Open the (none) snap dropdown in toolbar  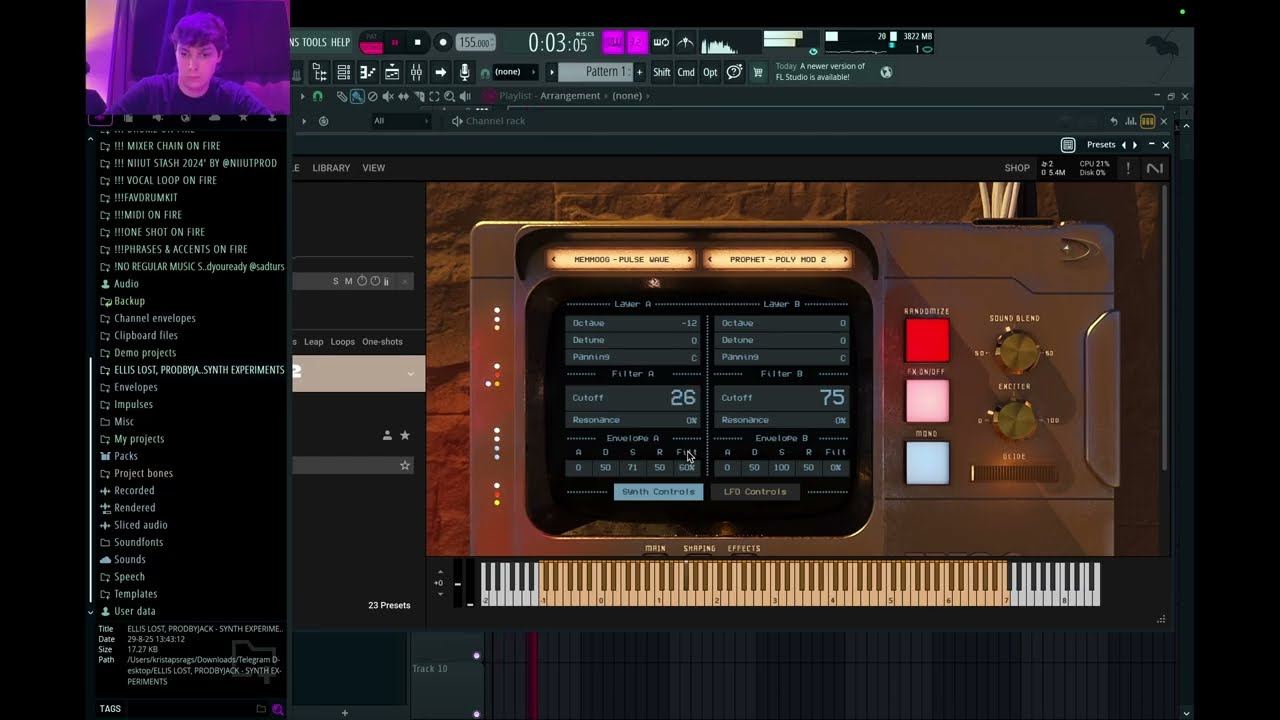click(x=516, y=72)
